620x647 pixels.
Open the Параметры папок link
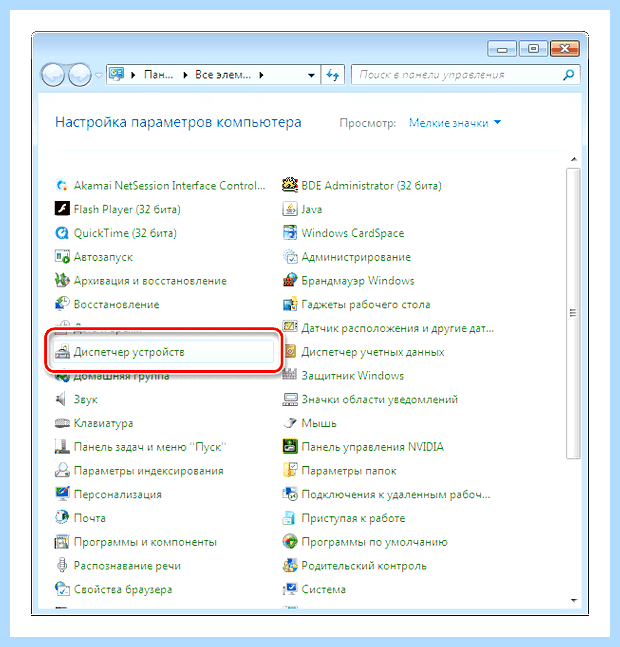[349, 470]
